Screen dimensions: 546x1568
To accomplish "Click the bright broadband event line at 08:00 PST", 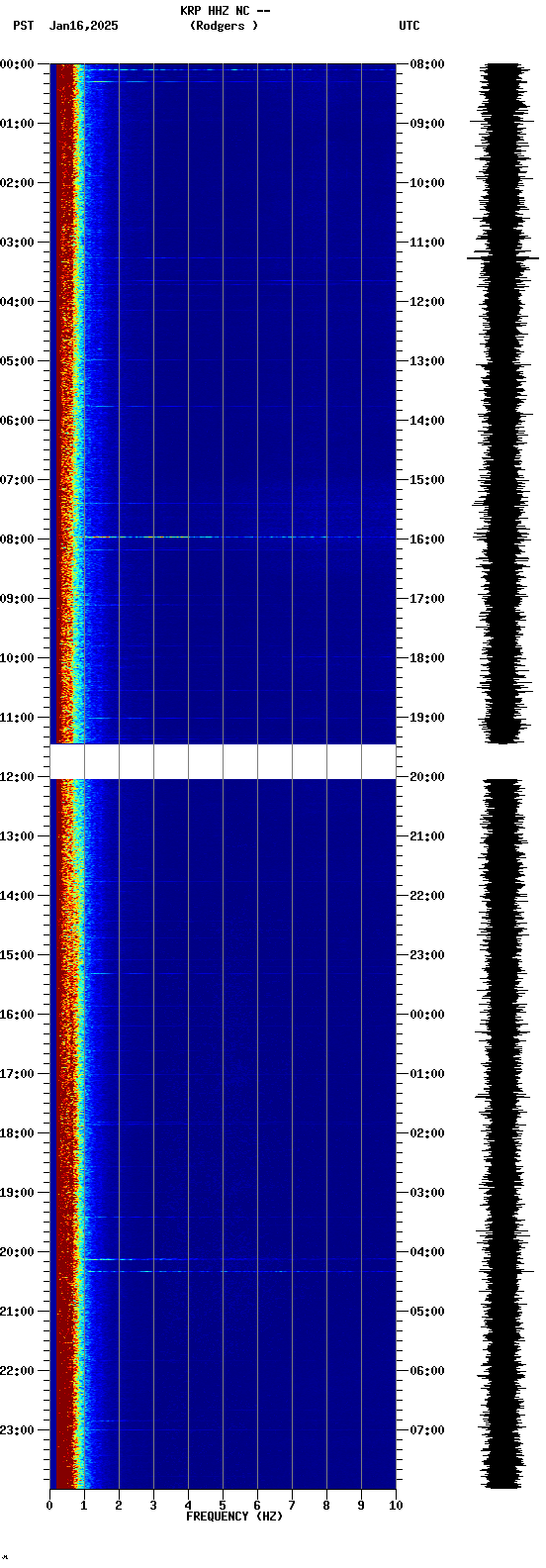I will coord(239,537).
